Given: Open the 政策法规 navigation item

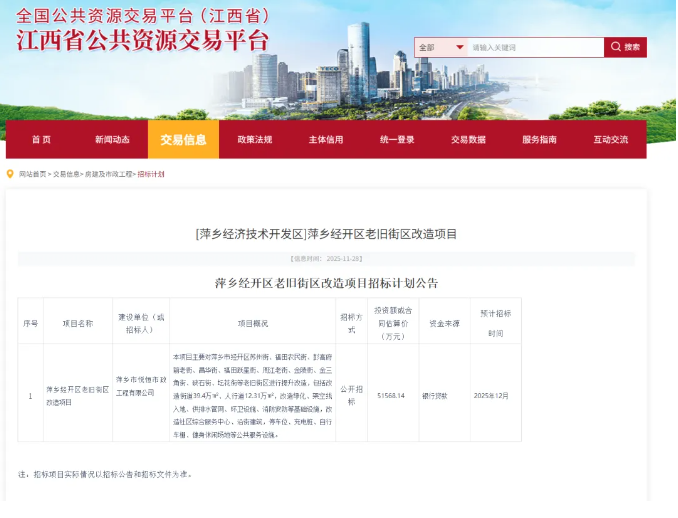Looking at the screenshot, I should click(x=254, y=140).
